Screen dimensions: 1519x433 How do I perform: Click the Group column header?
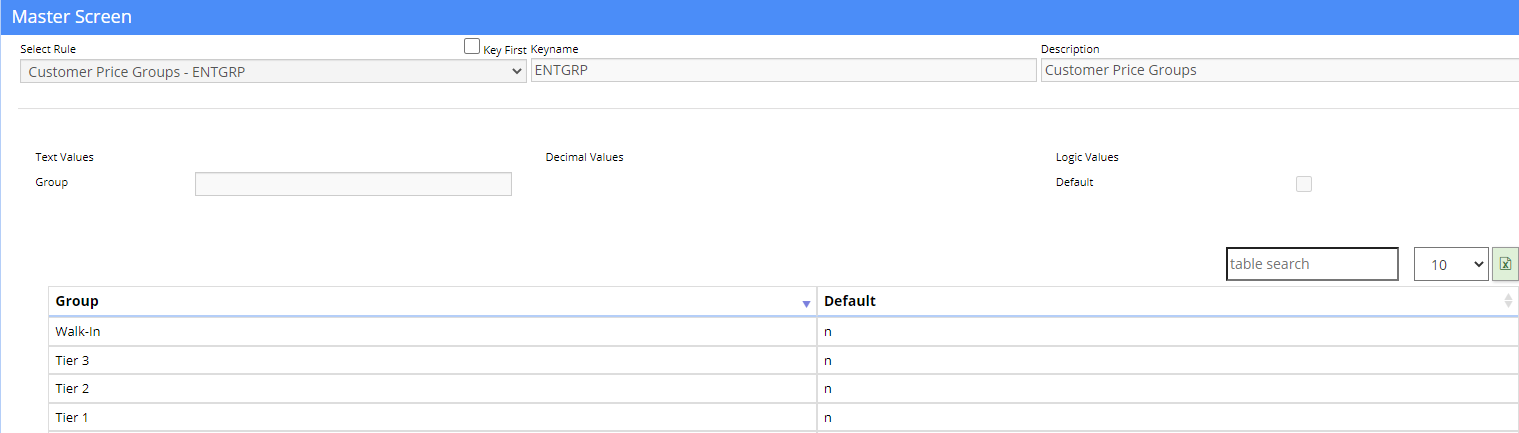432,301
